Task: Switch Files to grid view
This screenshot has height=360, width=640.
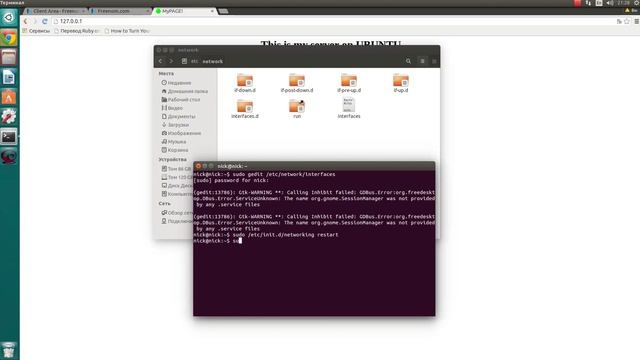Action: (434, 61)
